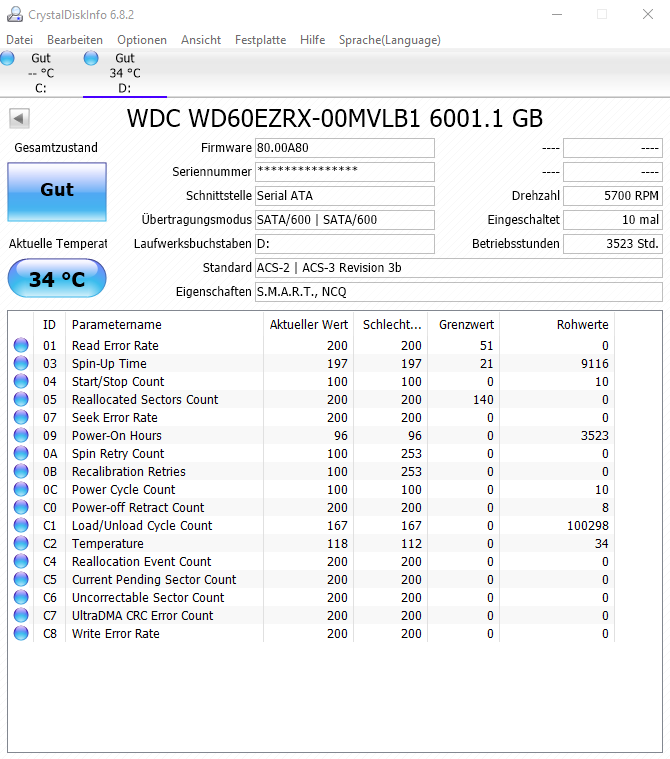Click status orb for Power Cycle Count

pyautogui.click(x=21, y=489)
